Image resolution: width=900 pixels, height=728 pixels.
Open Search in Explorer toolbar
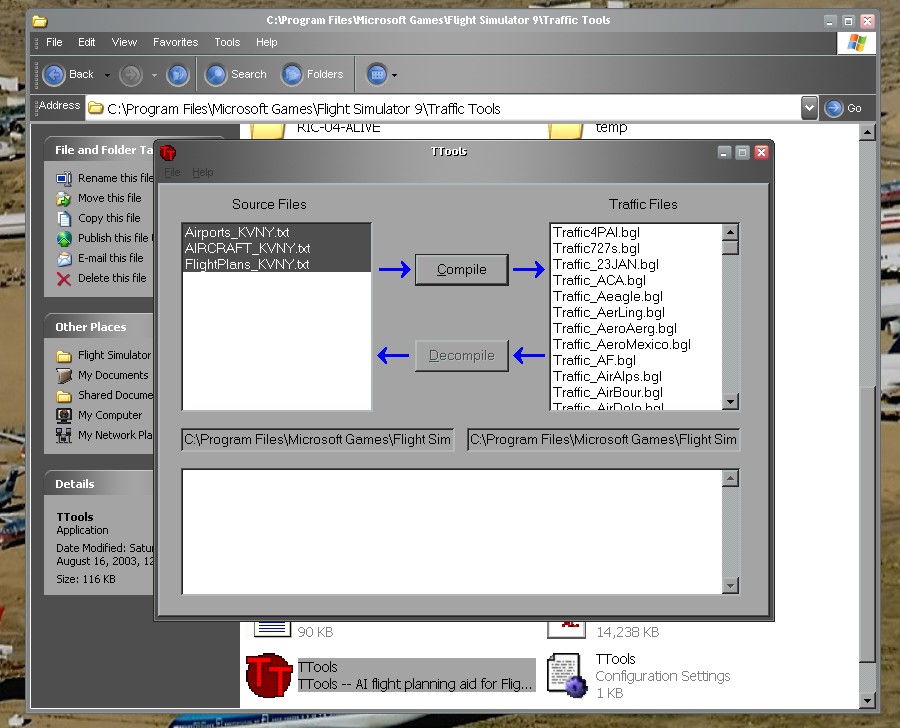pyautogui.click(x=236, y=75)
